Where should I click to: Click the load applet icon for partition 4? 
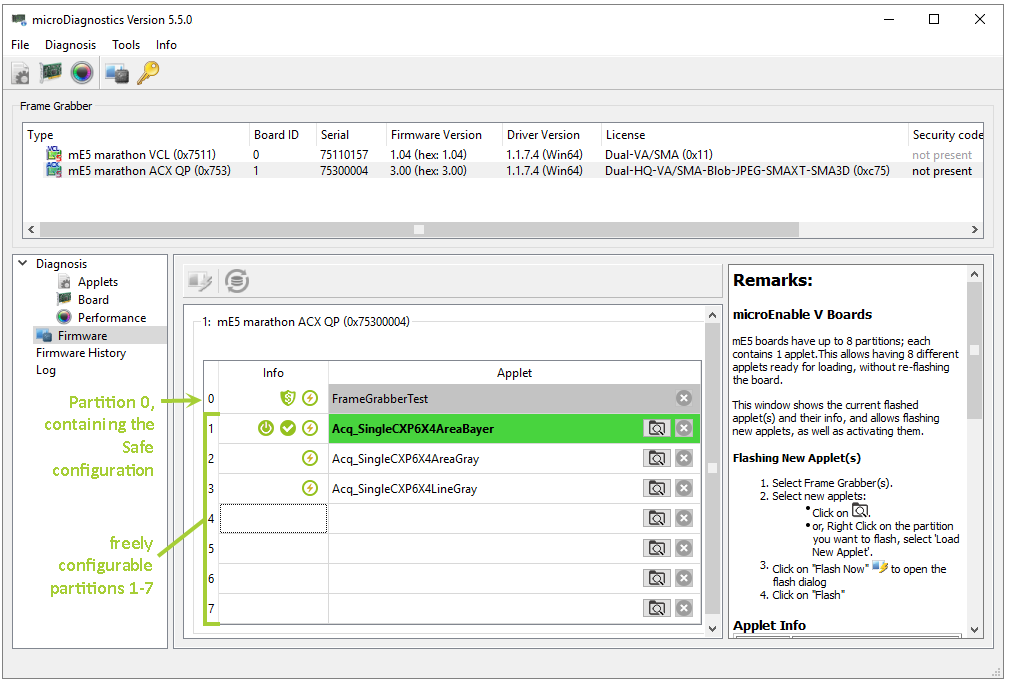(657, 518)
